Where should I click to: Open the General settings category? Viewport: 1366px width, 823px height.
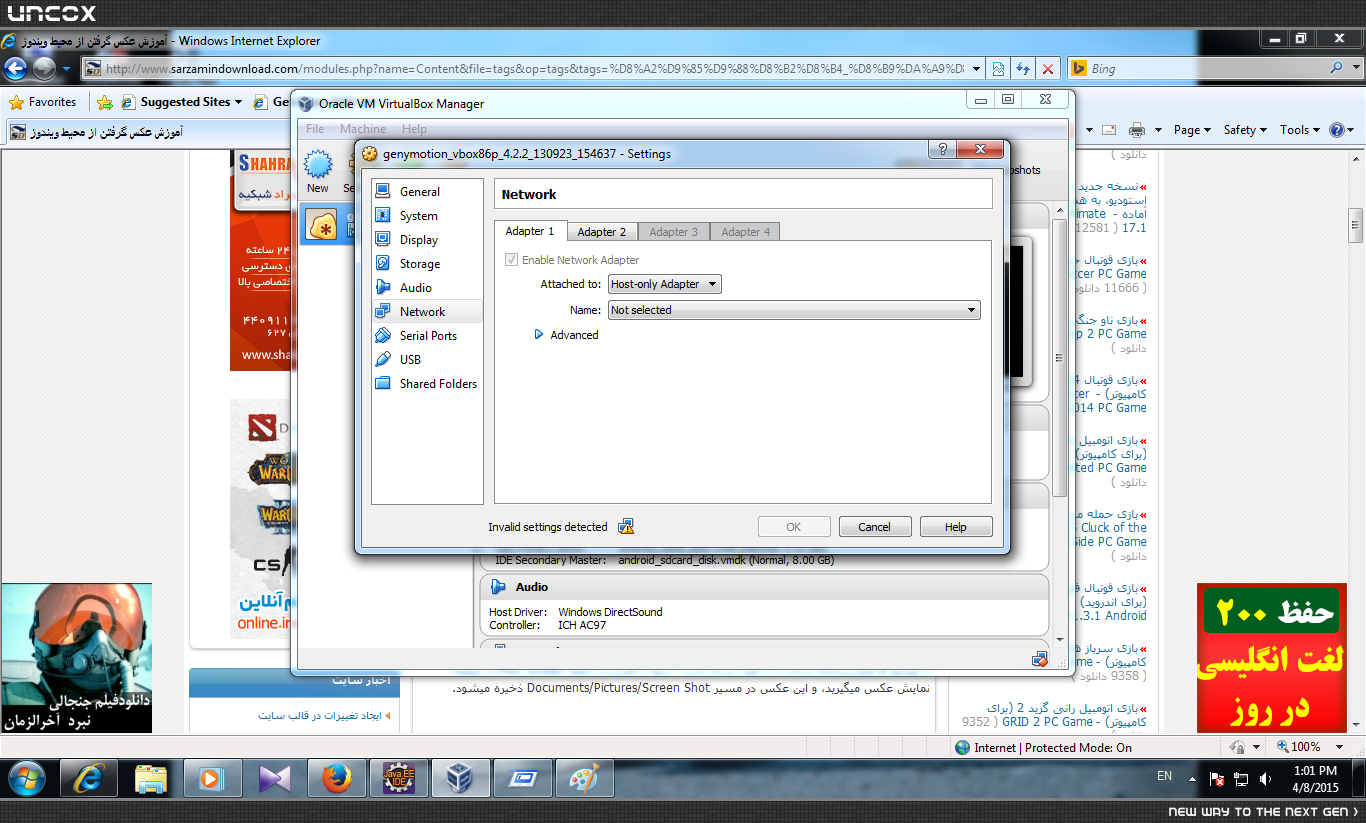[427, 191]
